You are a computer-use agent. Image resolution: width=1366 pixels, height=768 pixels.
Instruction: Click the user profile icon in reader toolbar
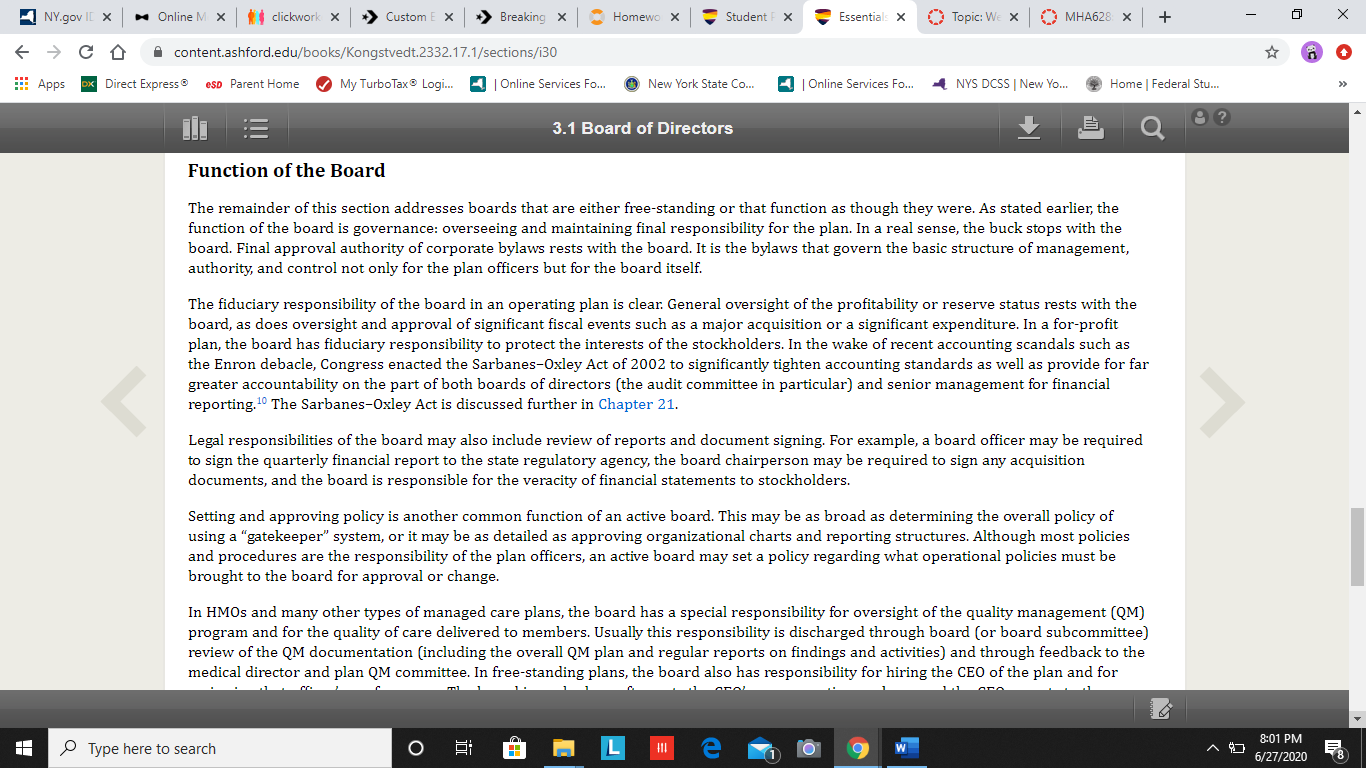click(x=1201, y=118)
